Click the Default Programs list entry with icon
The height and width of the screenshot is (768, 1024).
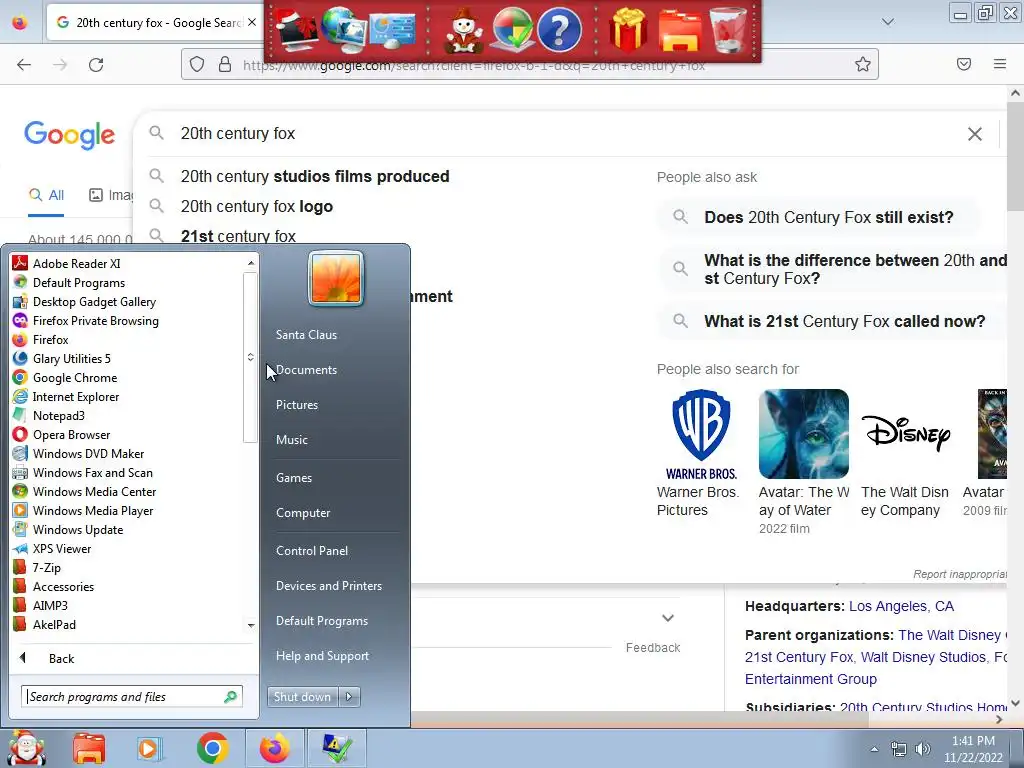[69, 283]
